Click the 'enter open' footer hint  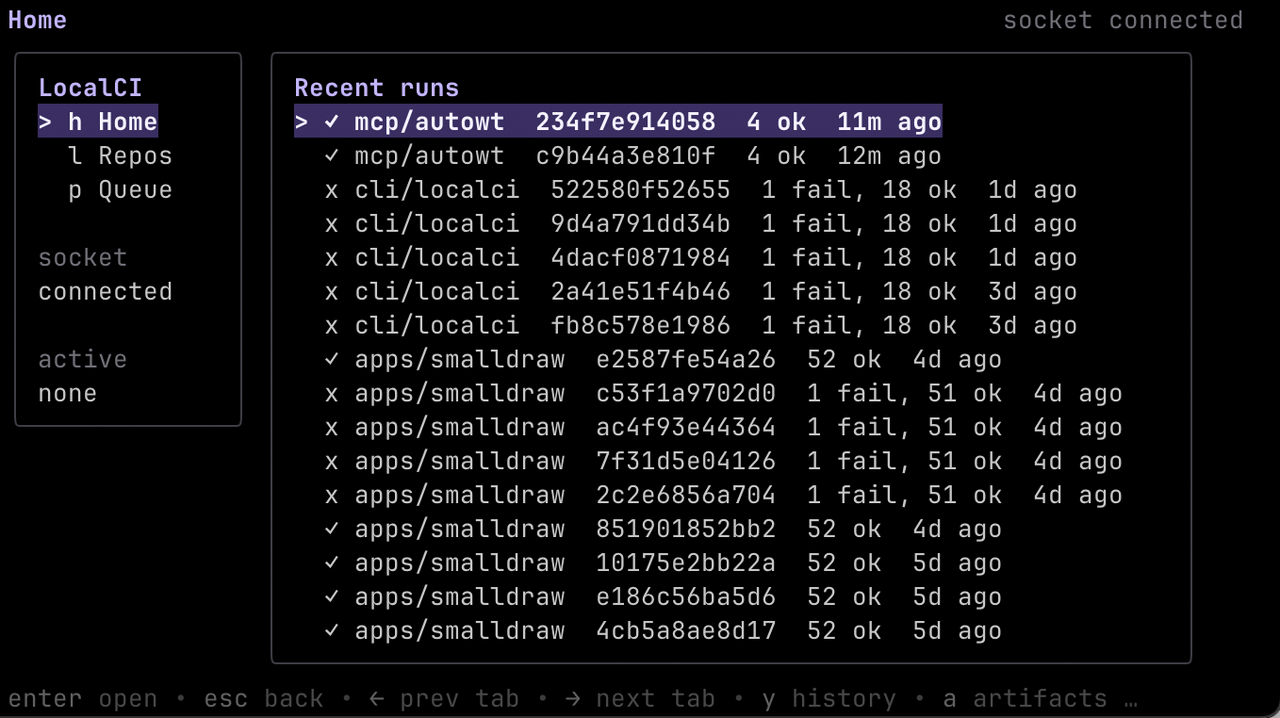point(83,698)
